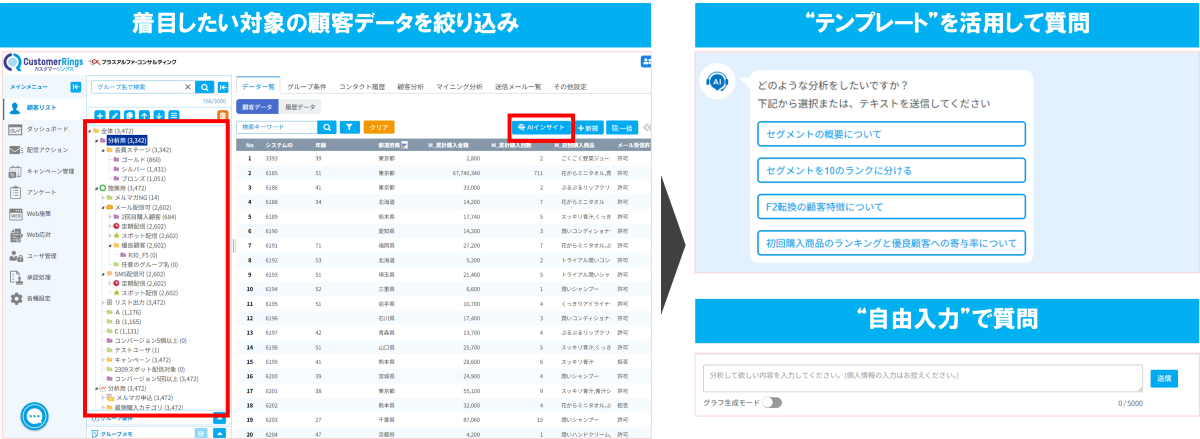Open 配信アクション in the sidebar
The height and width of the screenshot is (439, 1200).
(40, 150)
